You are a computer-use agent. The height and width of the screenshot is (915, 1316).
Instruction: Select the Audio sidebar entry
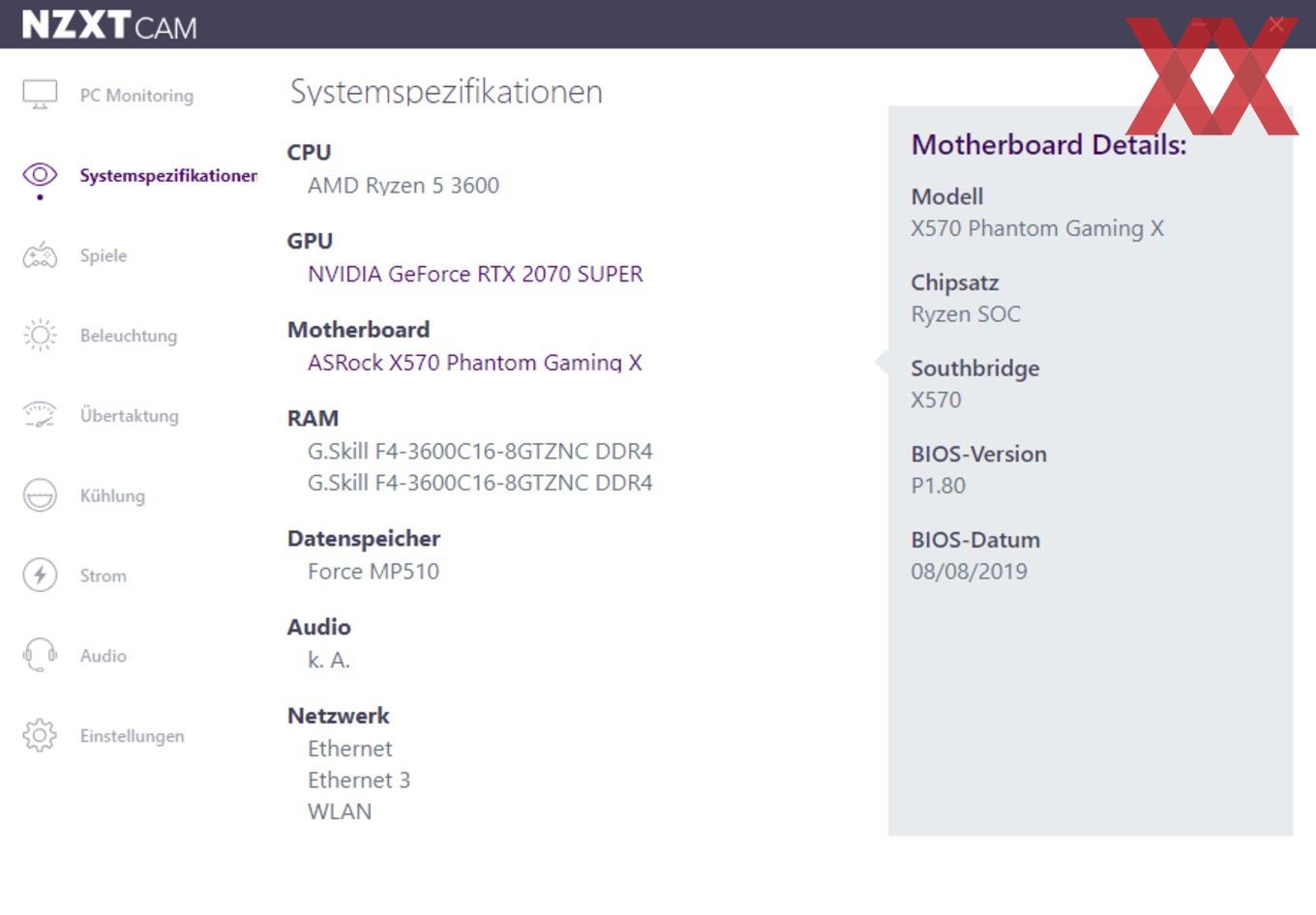103,656
